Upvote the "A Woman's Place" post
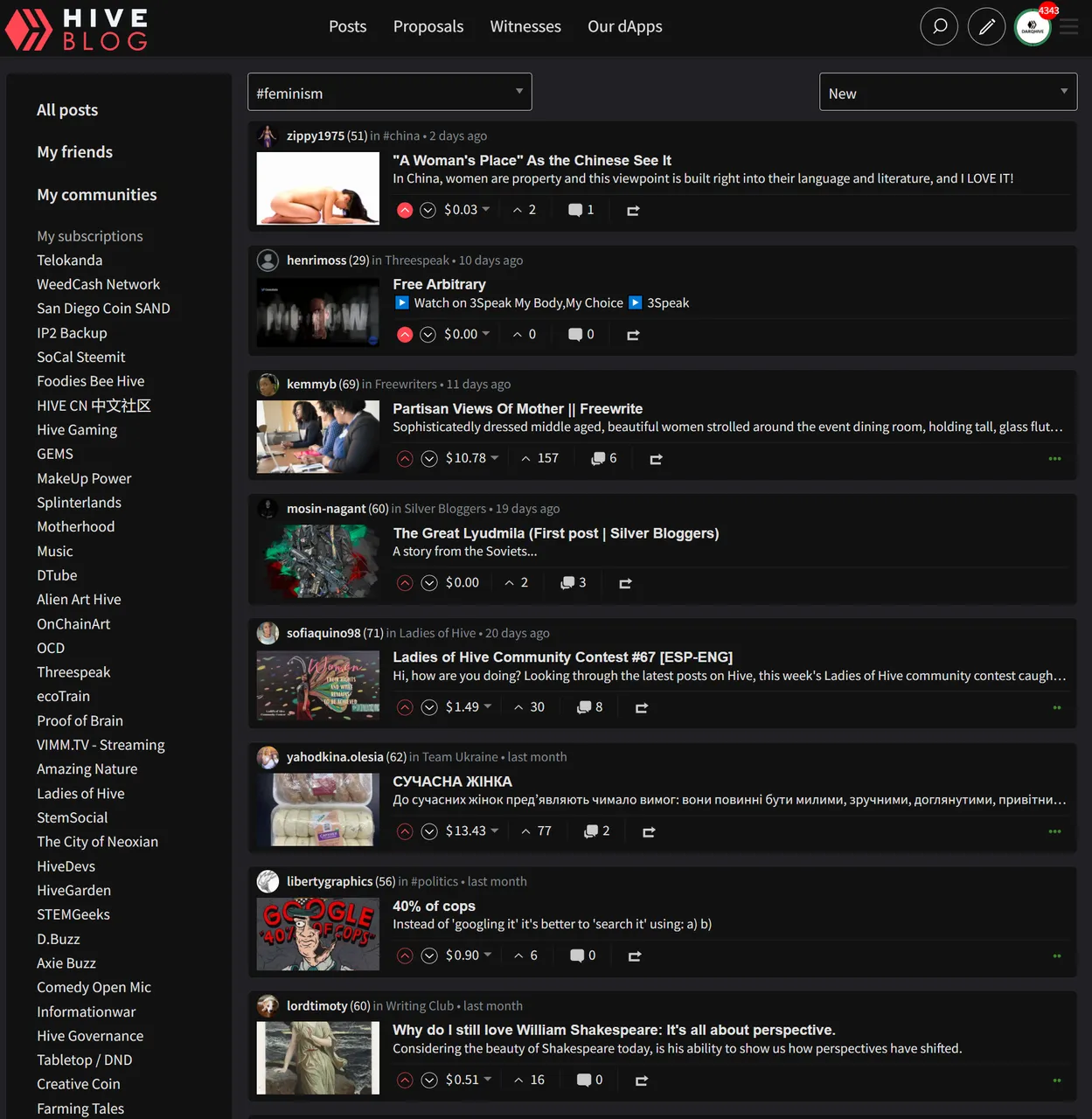This screenshot has width=1092, height=1119. coord(405,210)
